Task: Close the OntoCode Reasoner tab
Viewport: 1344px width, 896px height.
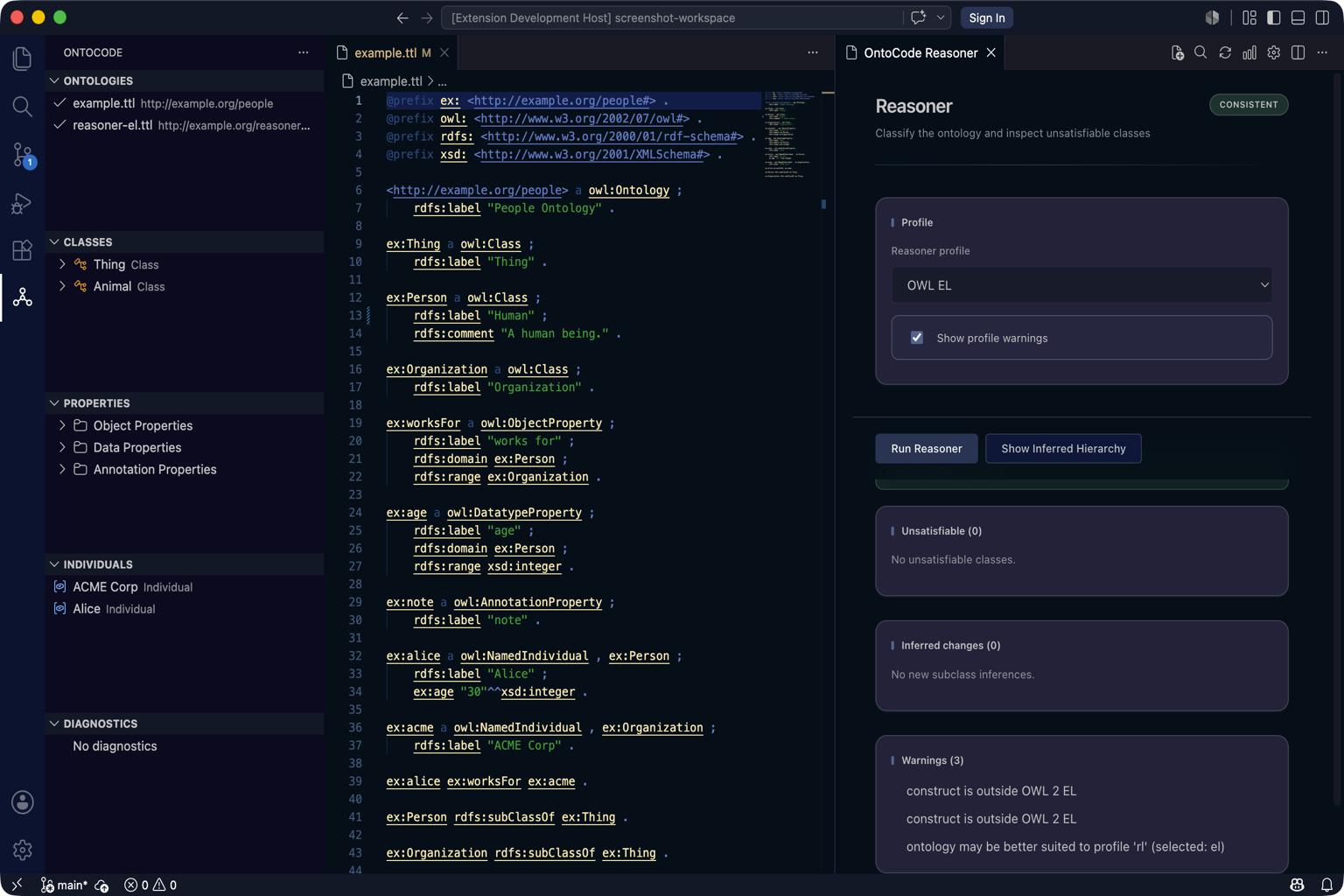Action: 991,53
